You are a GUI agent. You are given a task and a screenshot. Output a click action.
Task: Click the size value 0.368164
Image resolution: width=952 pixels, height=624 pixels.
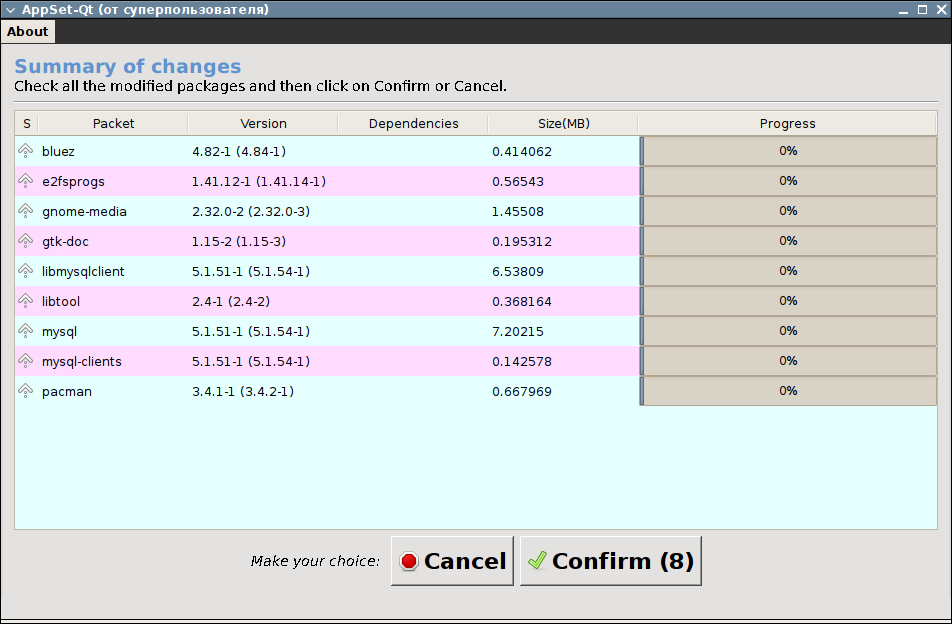[x=522, y=302]
